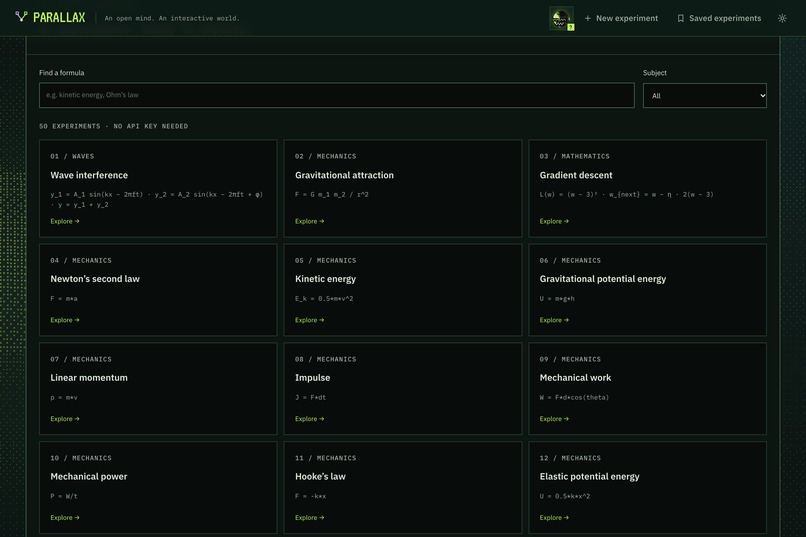Viewport: 806px width, 537px height.
Task: Click the Elastic potential energy title
Action: [590, 476]
